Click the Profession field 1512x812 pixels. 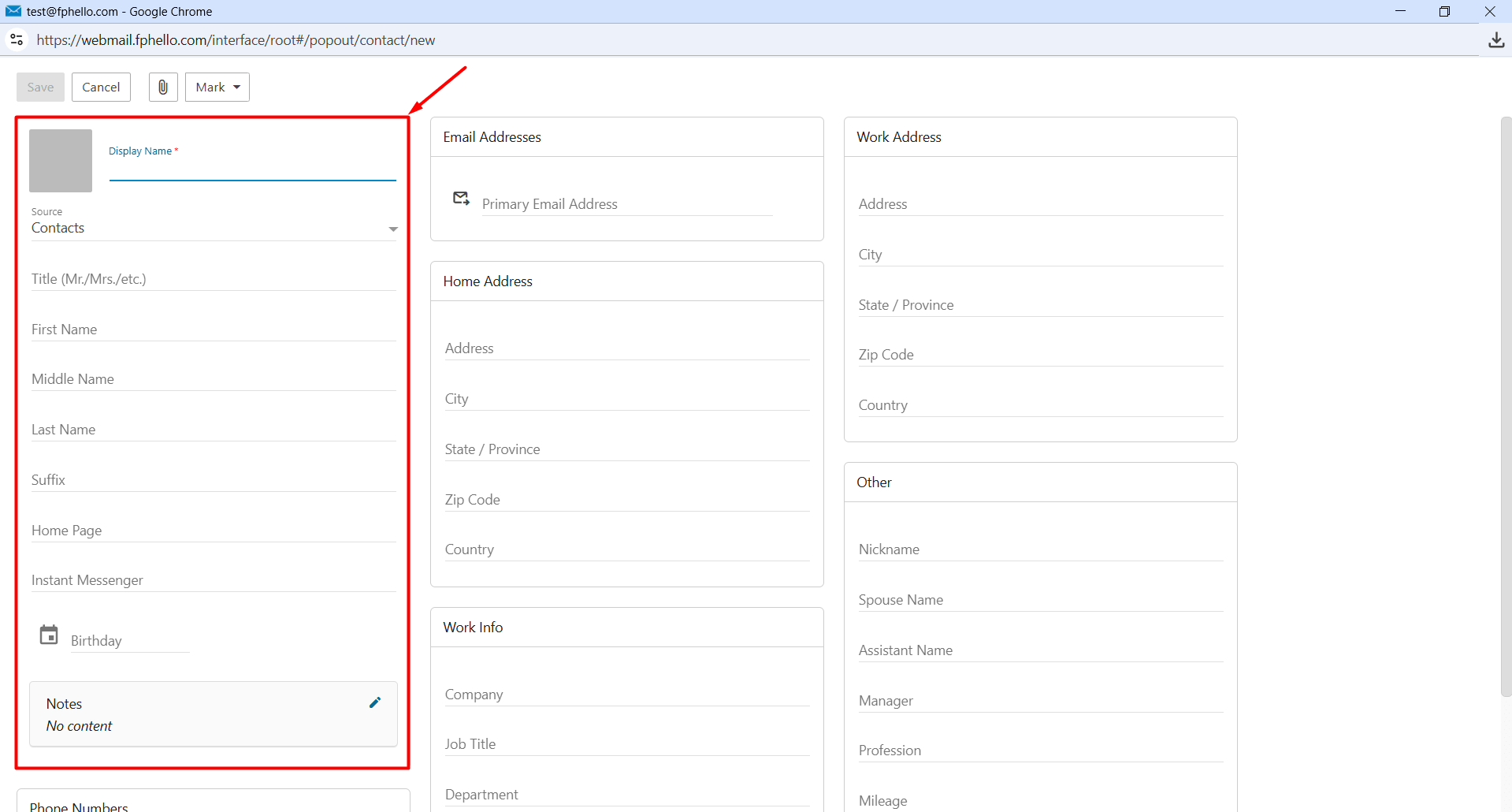[1041, 751]
